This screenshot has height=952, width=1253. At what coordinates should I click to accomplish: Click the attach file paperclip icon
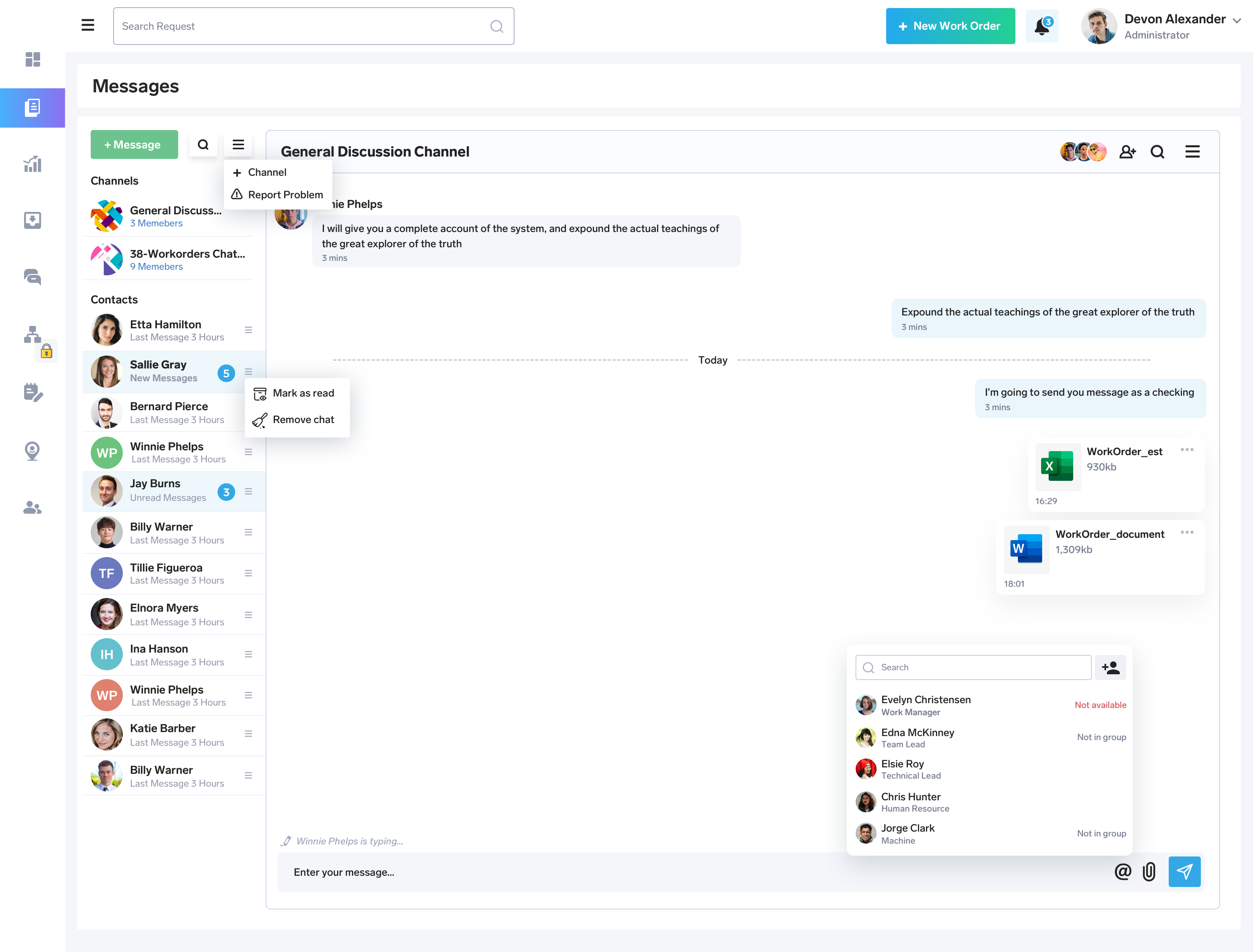pos(1149,872)
